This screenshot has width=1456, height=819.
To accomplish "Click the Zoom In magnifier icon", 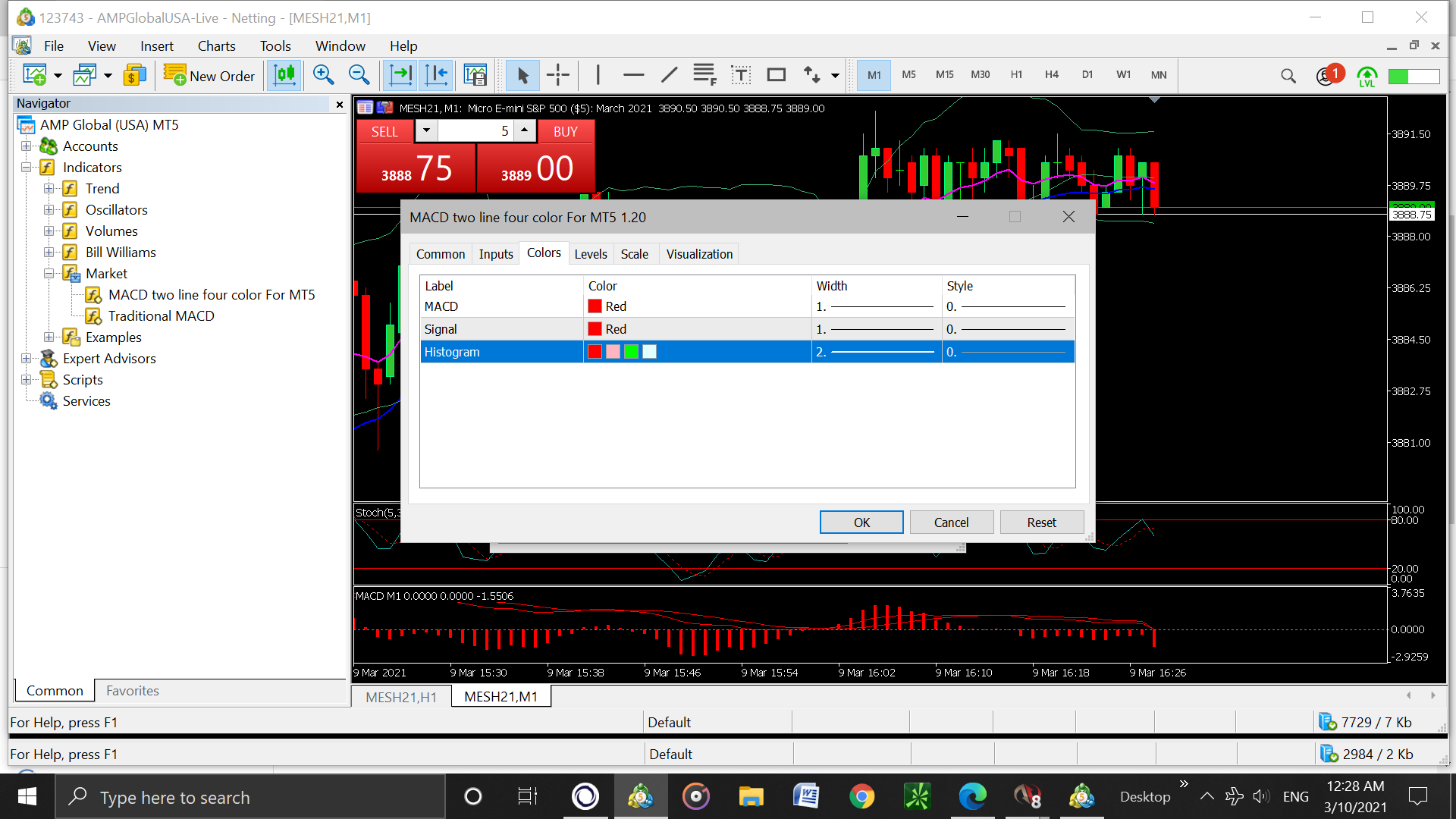I will tap(324, 75).
